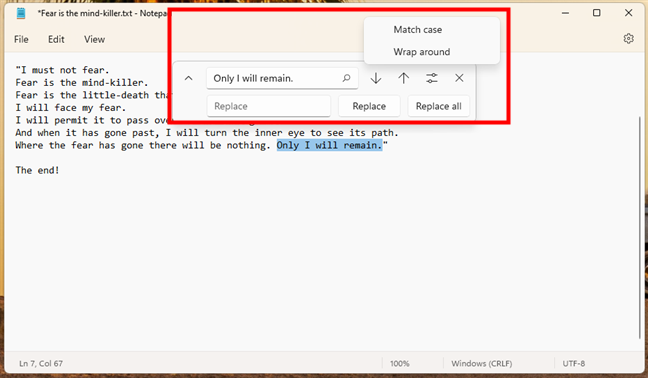Click the Replace button
648x378 pixels.
tap(369, 106)
